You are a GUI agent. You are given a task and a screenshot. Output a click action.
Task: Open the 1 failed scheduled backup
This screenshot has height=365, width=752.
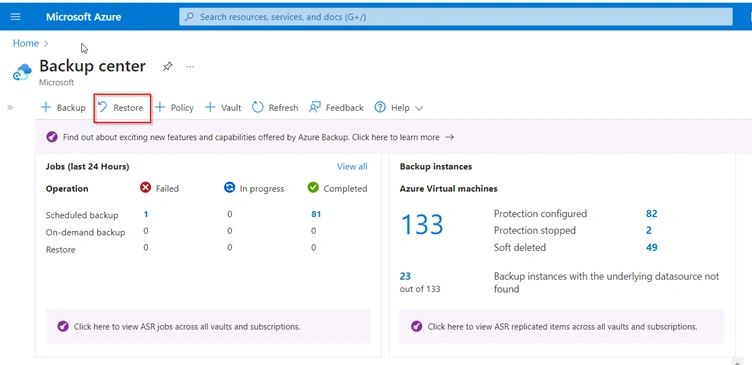(x=146, y=214)
